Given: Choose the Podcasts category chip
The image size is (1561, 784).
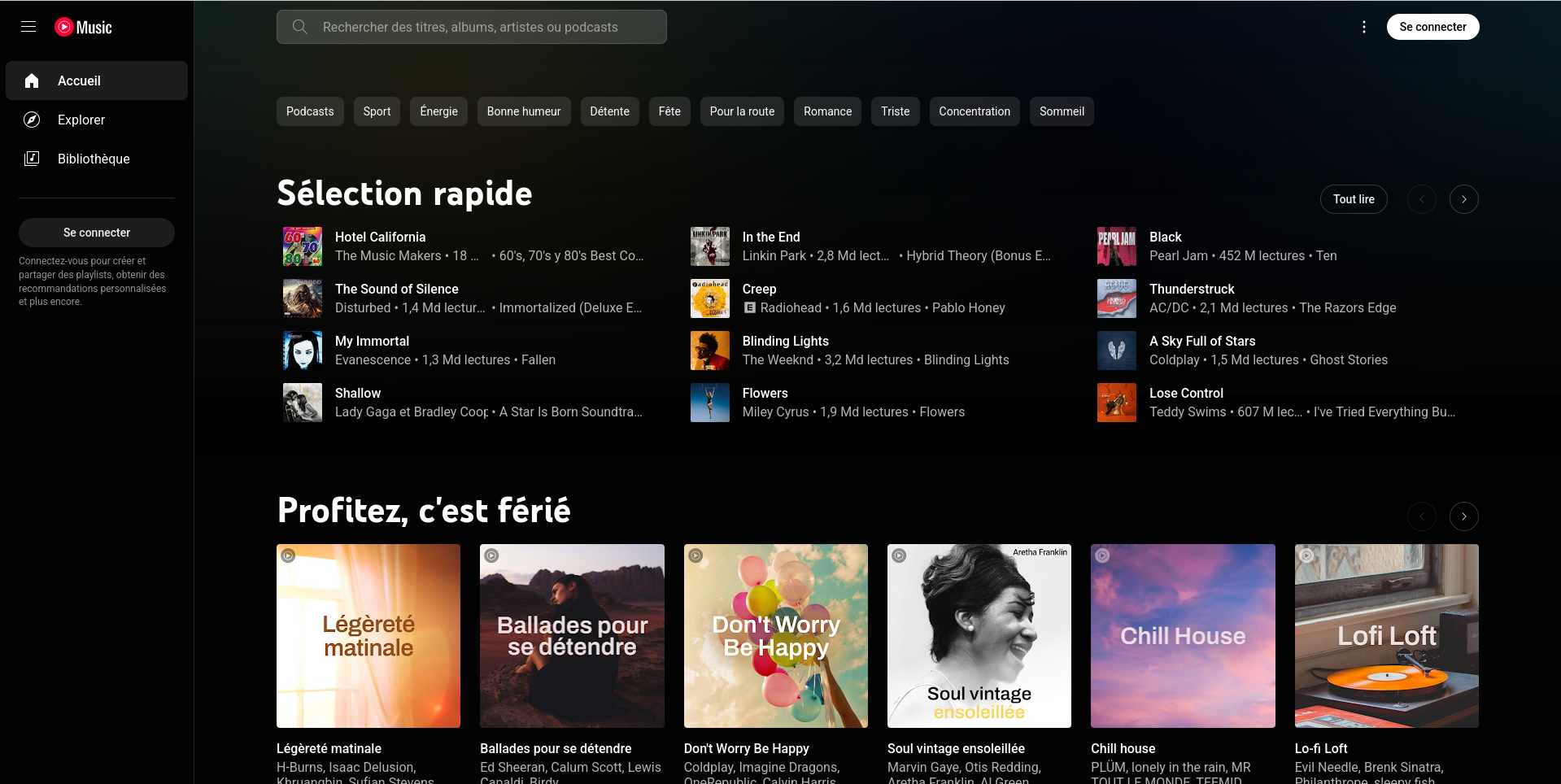Looking at the screenshot, I should (310, 111).
